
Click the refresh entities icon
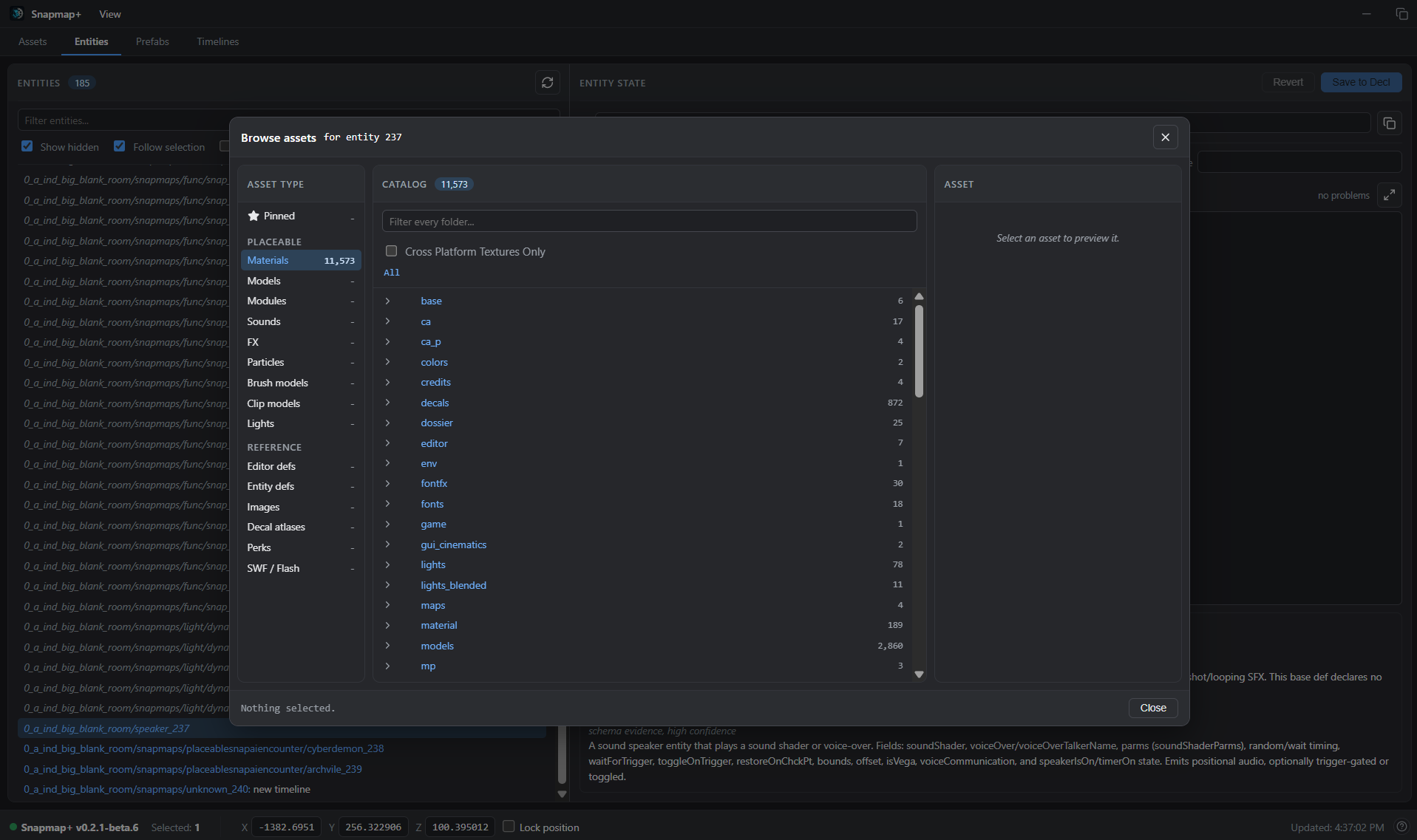click(547, 83)
